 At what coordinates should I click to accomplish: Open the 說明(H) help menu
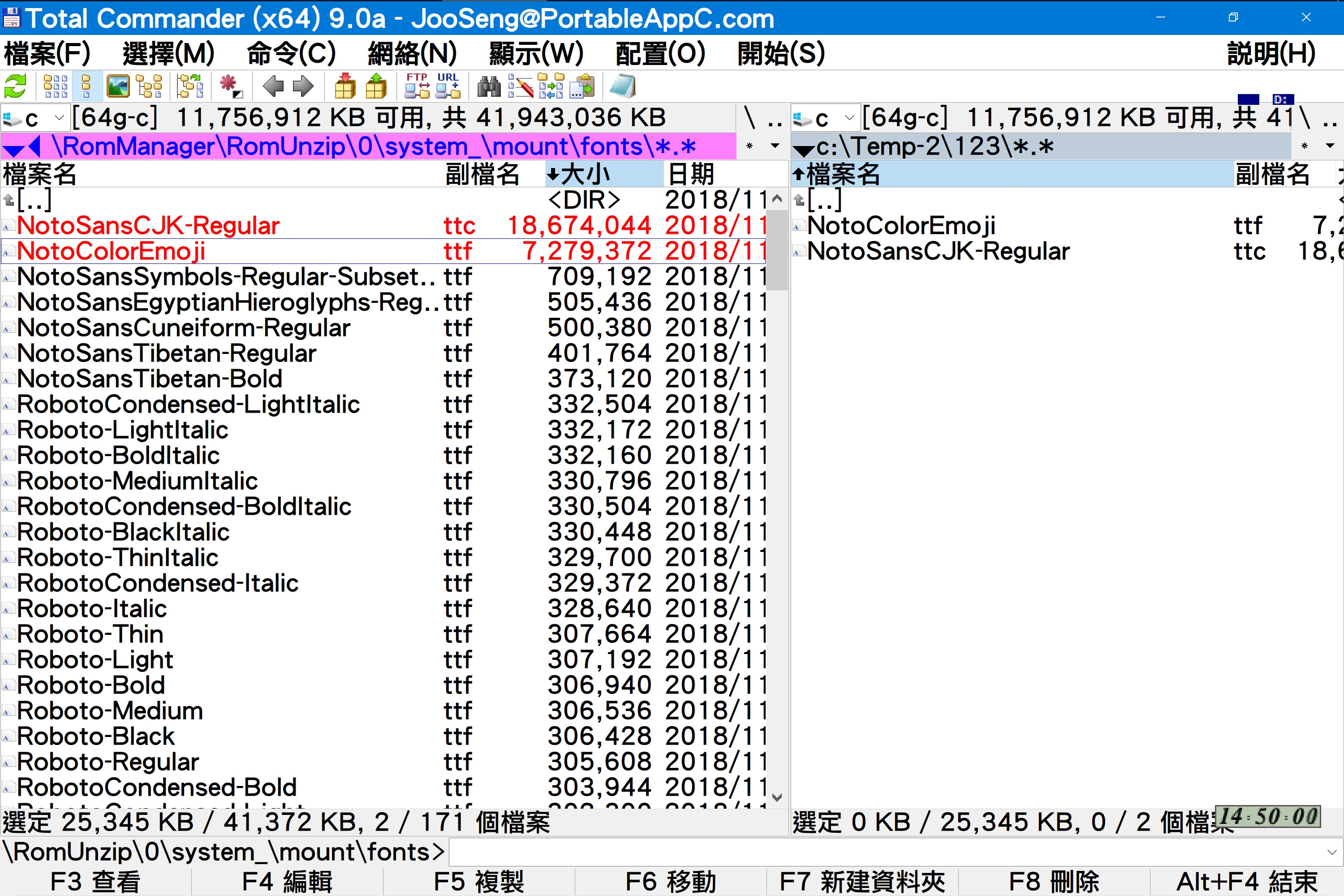pyautogui.click(x=1271, y=54)
